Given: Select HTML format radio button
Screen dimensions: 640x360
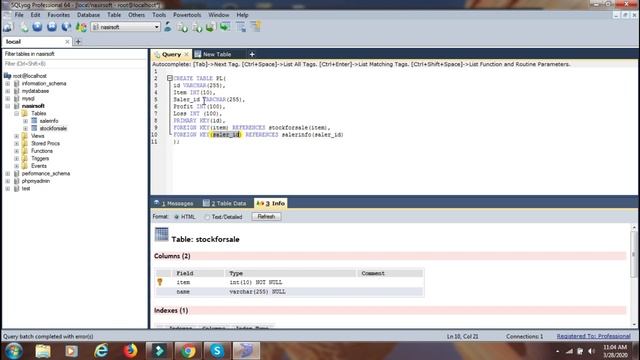Looking at the screenshot, I should pos(177,217).
